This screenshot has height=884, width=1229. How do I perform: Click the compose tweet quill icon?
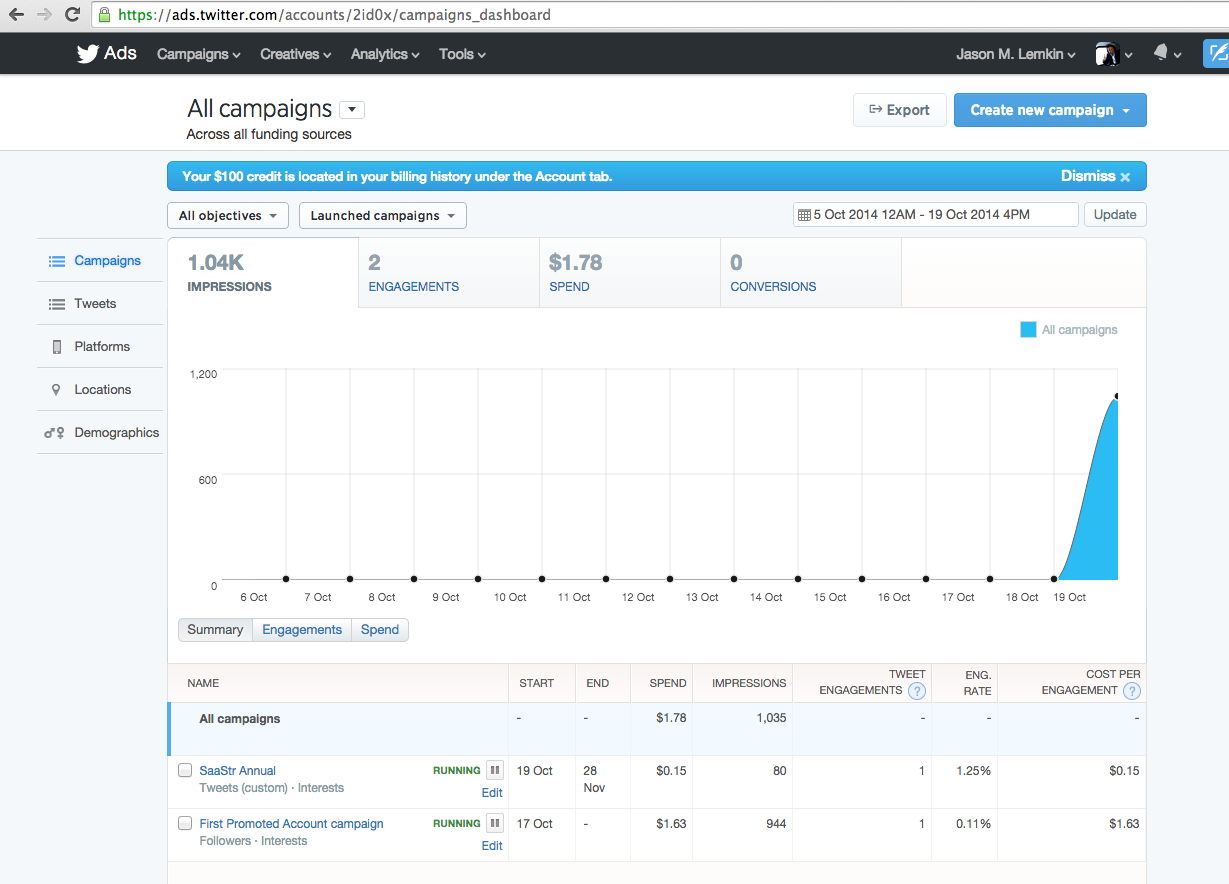[x=1216, y=54]
